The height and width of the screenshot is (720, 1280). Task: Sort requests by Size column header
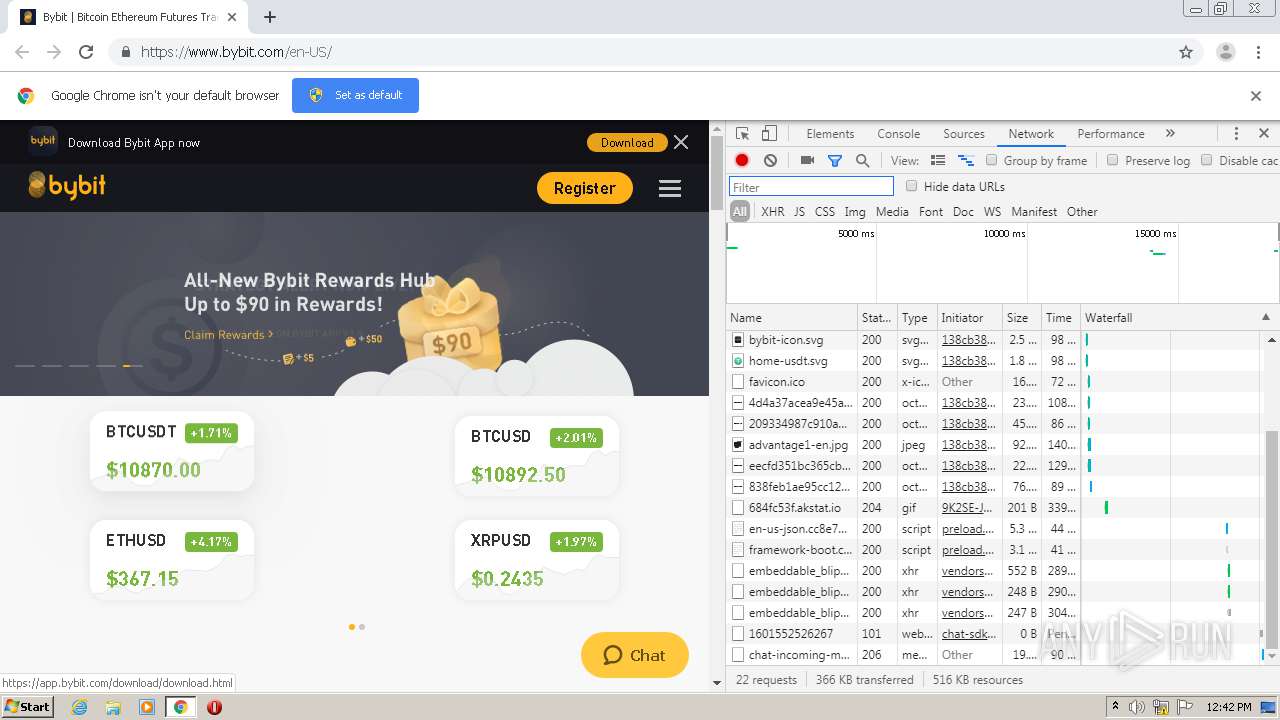(x=1022, y=317)
